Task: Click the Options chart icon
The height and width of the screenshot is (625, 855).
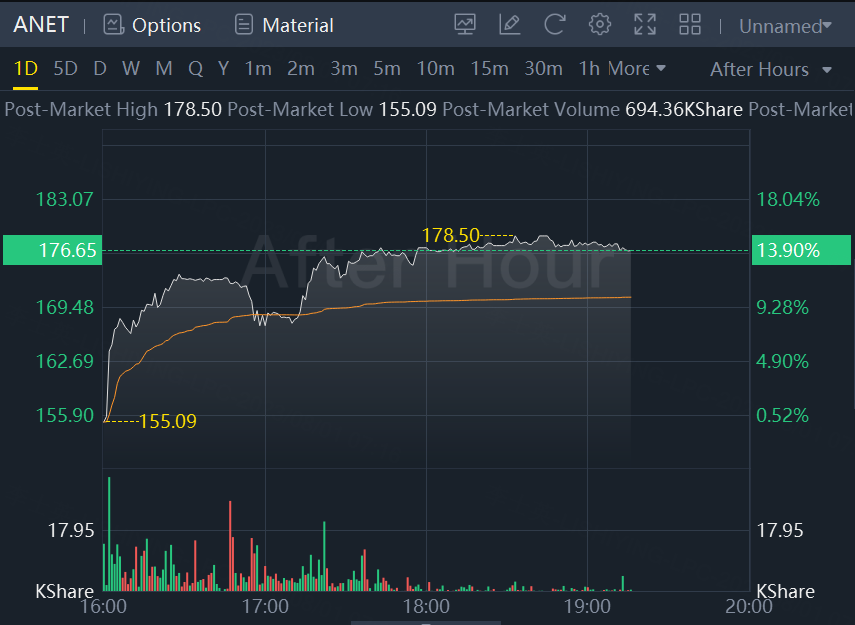Action: pyautogui.click(x=114, y=24)
